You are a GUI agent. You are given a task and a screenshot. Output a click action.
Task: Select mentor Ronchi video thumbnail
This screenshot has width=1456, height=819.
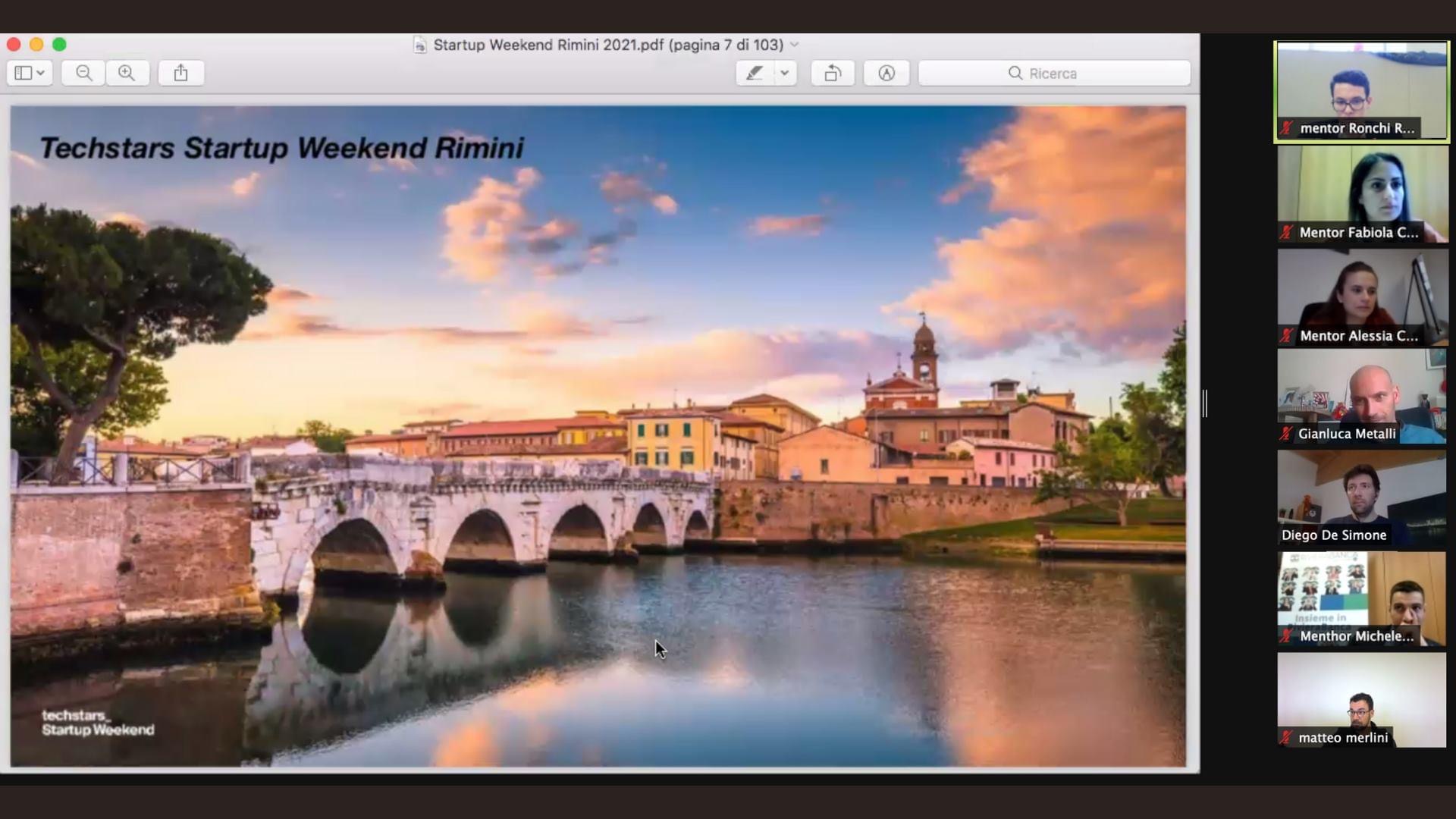(1361, 91)
